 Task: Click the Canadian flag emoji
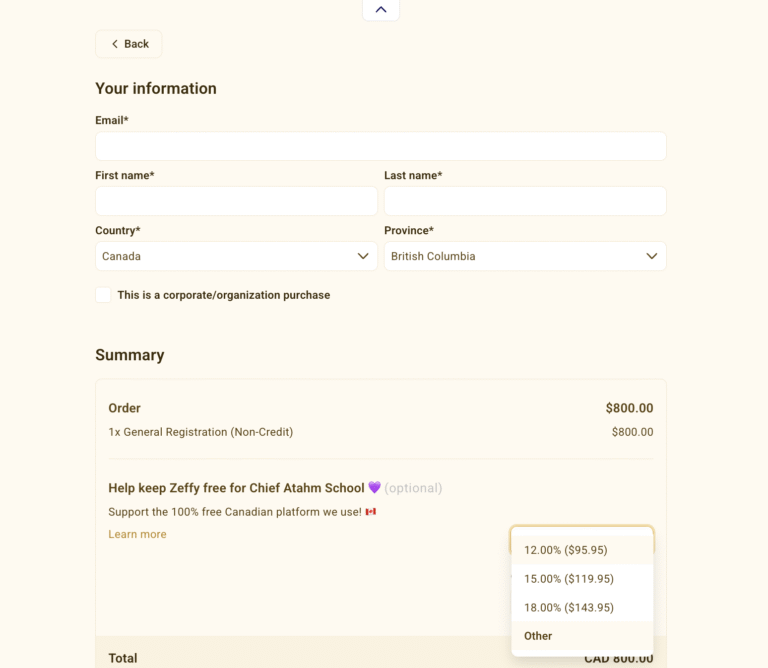[x=371, y=512]
